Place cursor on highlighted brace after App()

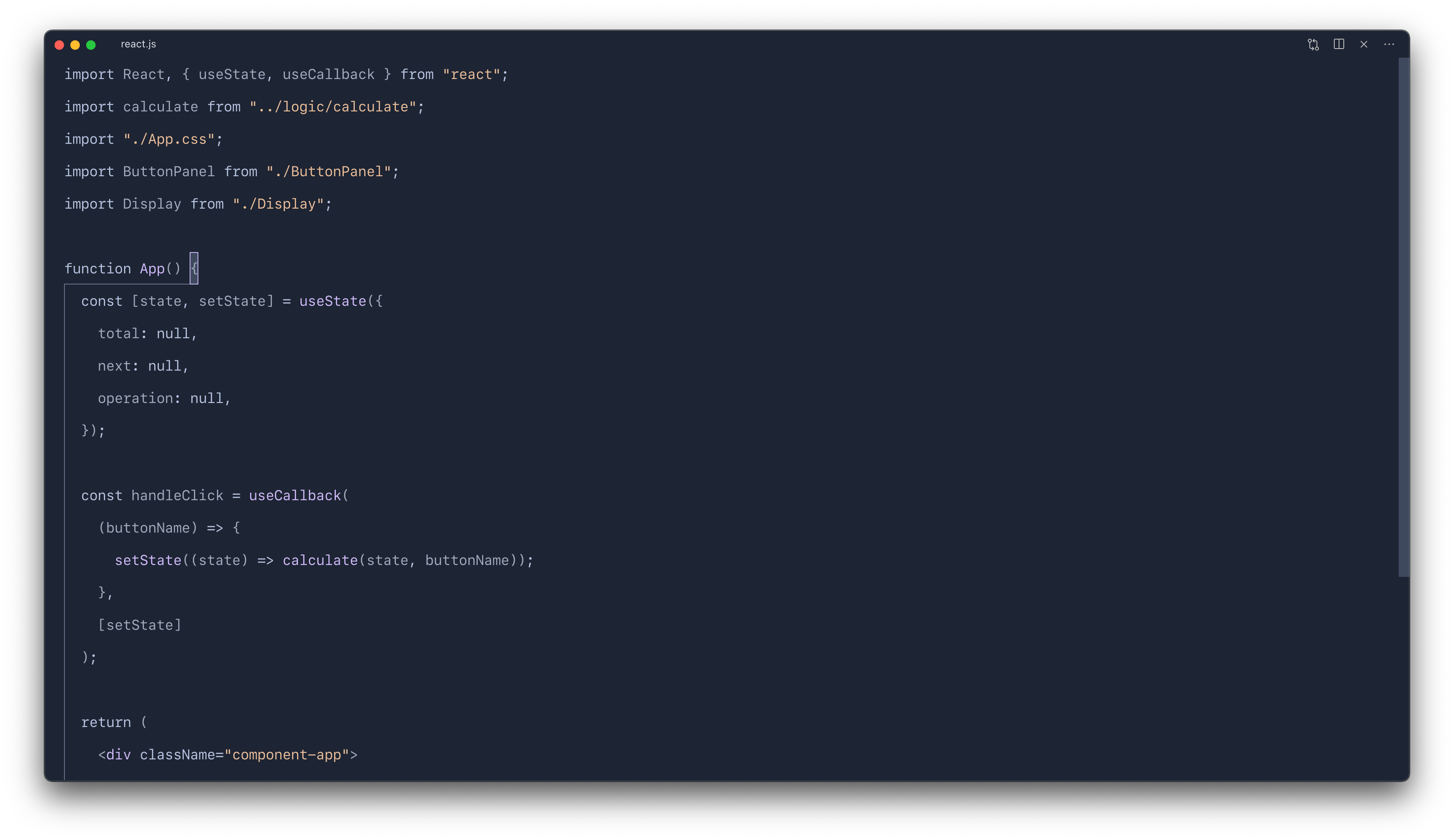(x=194, y=268)
